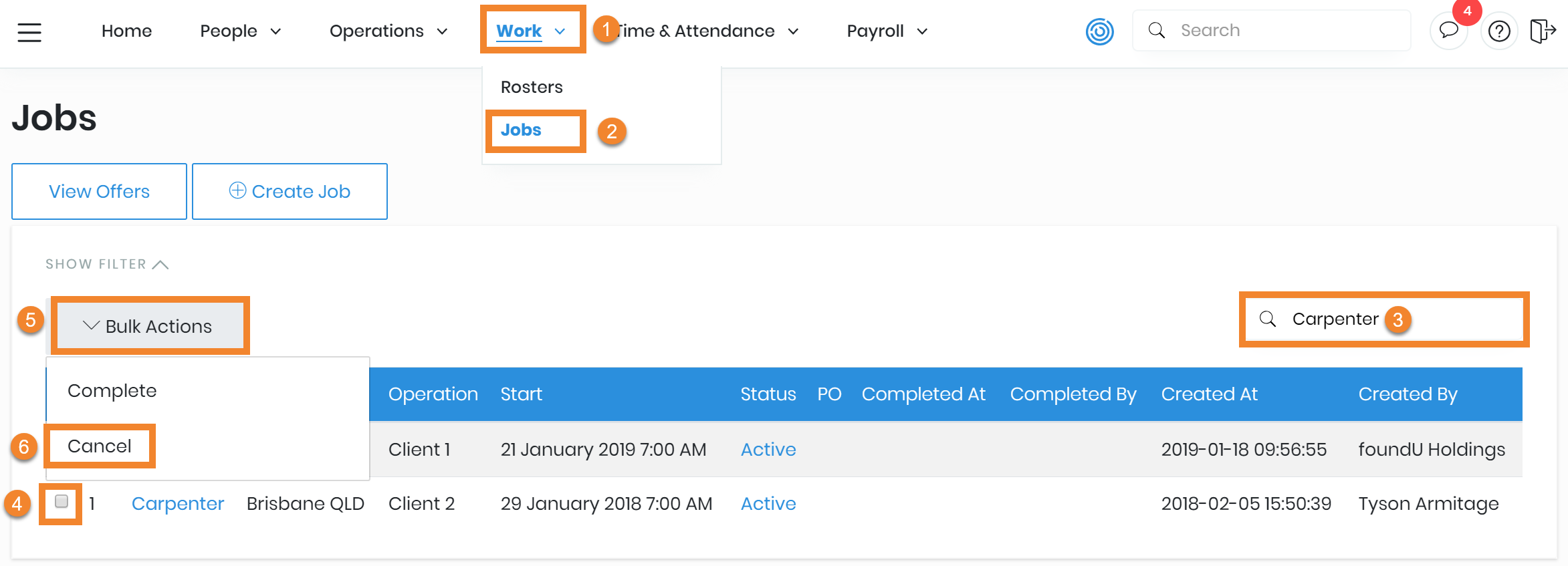Screen dimensions: 1568x566
Task: Choose Cancel in Bulk Actions list
Action: coord(100,446)
